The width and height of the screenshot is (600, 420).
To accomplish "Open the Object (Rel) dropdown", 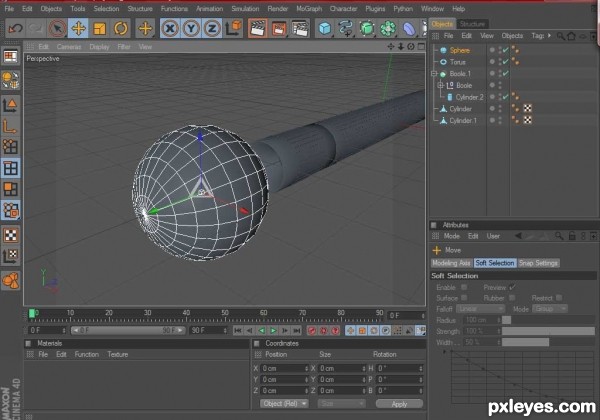I will [x=284, y=404].
